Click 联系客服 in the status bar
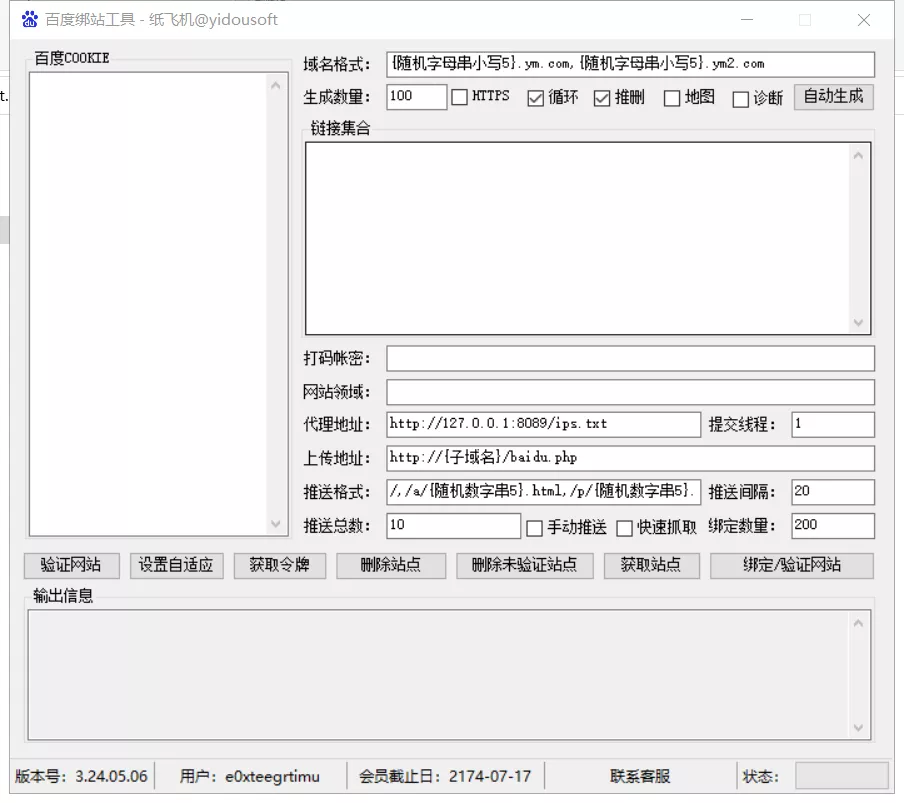This screenshot has width=904, height=803. click(640, 776)
